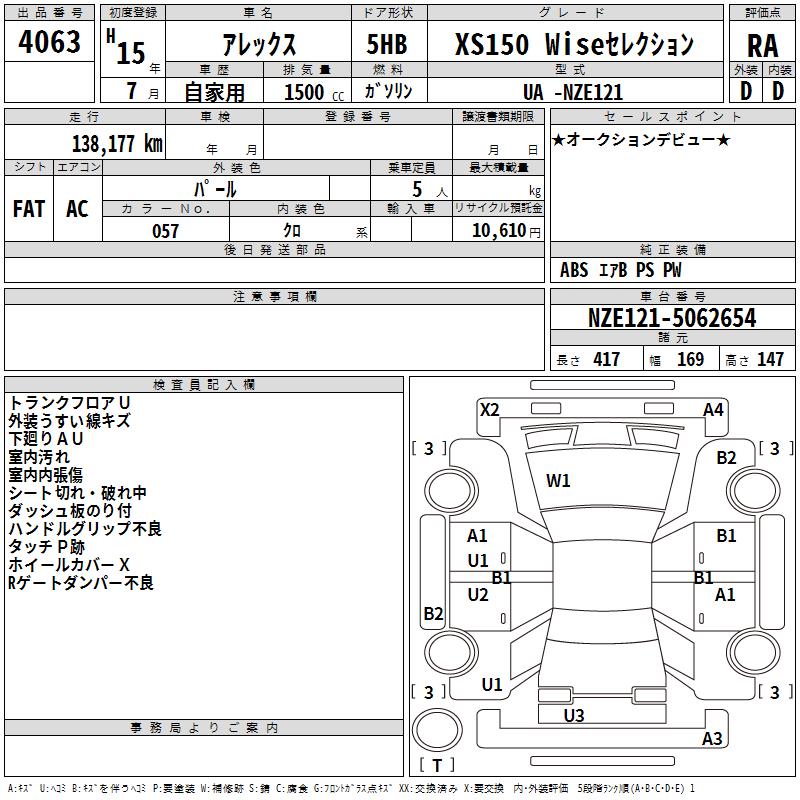Select the mileage value 138,177 km
The width and height of the screenshot is (800, 800).
117,144
